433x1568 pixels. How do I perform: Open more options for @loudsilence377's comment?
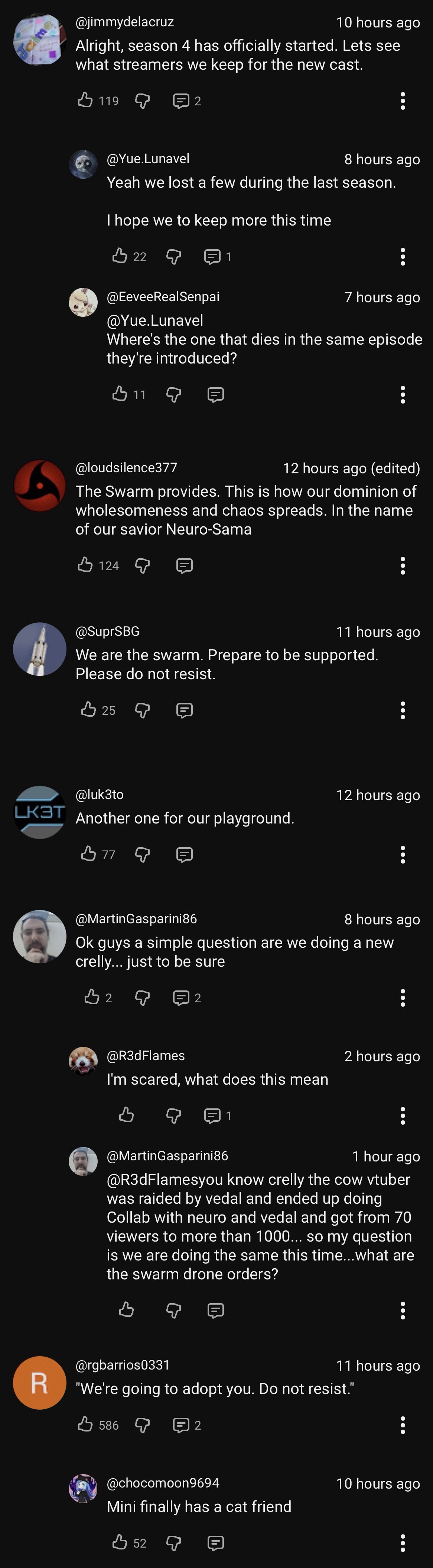point(403,565)
